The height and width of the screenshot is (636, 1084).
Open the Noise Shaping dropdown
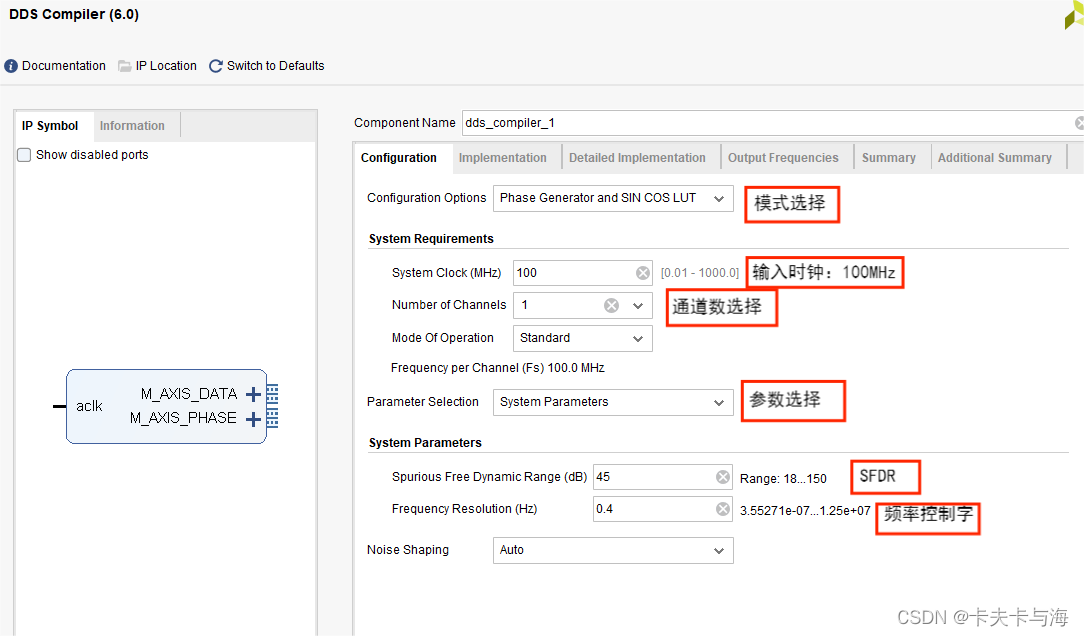point(613,550)
